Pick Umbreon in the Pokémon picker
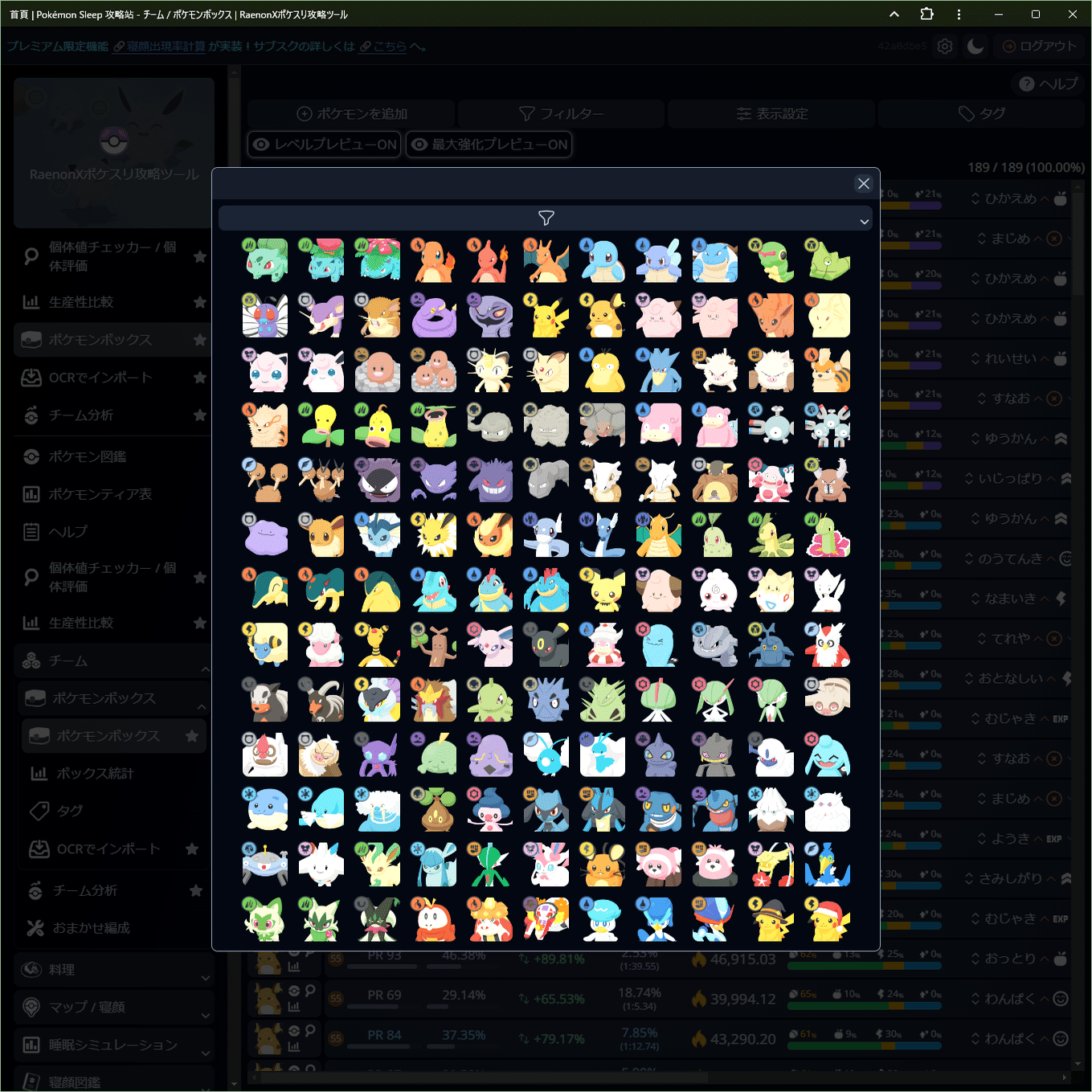 [x=546, y=645]
